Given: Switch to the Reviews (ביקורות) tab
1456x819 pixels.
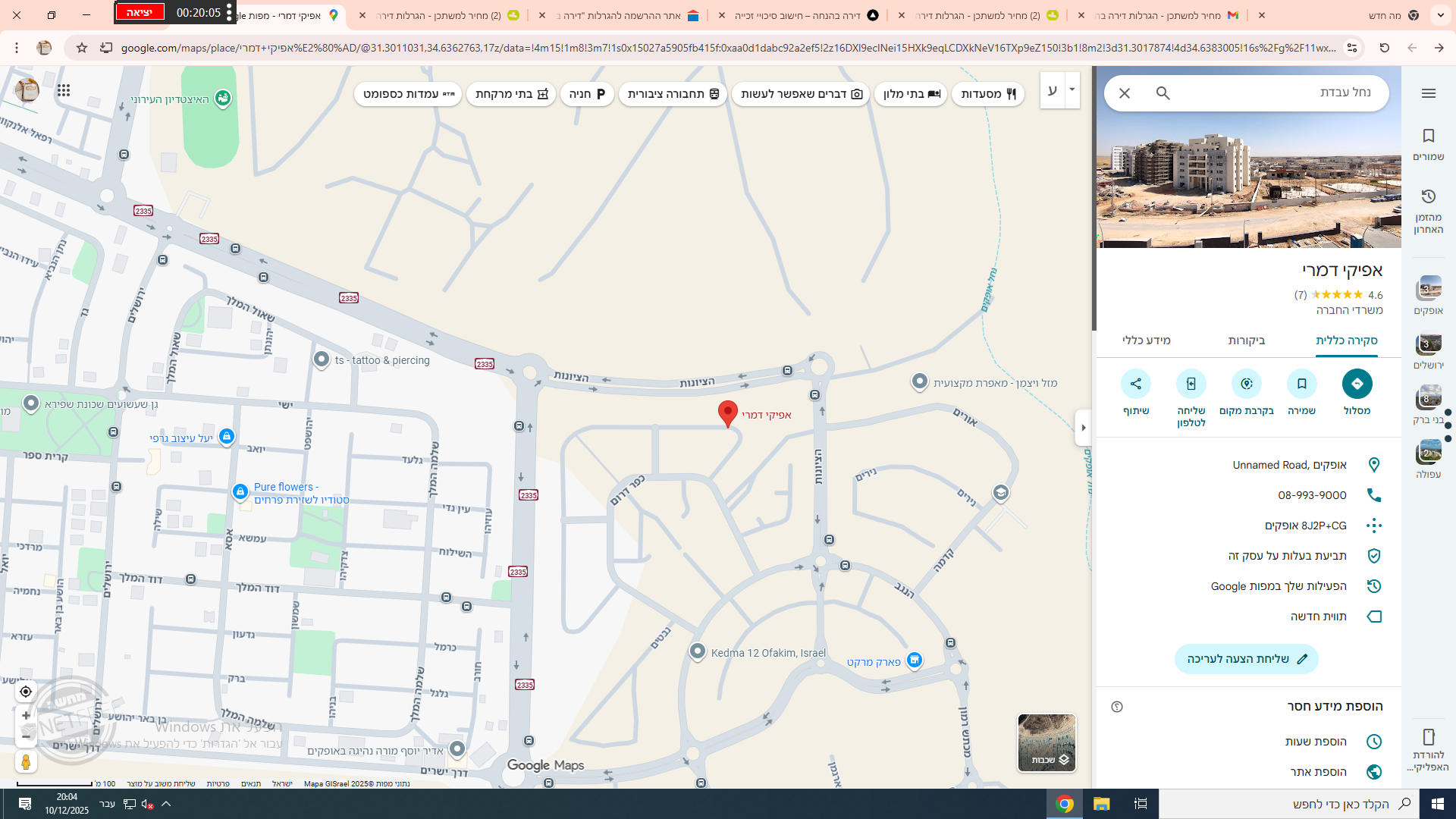Looking at the screenshot, I should 1246,340.
